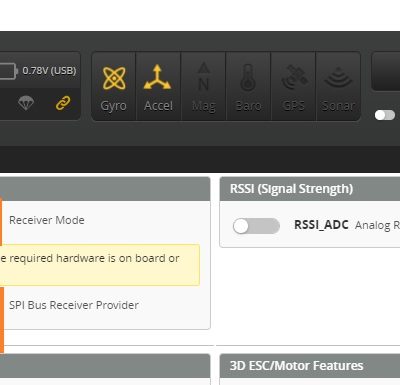Click the Gyro sensor icon
This screenshot has height=385, width=400.
114,78
